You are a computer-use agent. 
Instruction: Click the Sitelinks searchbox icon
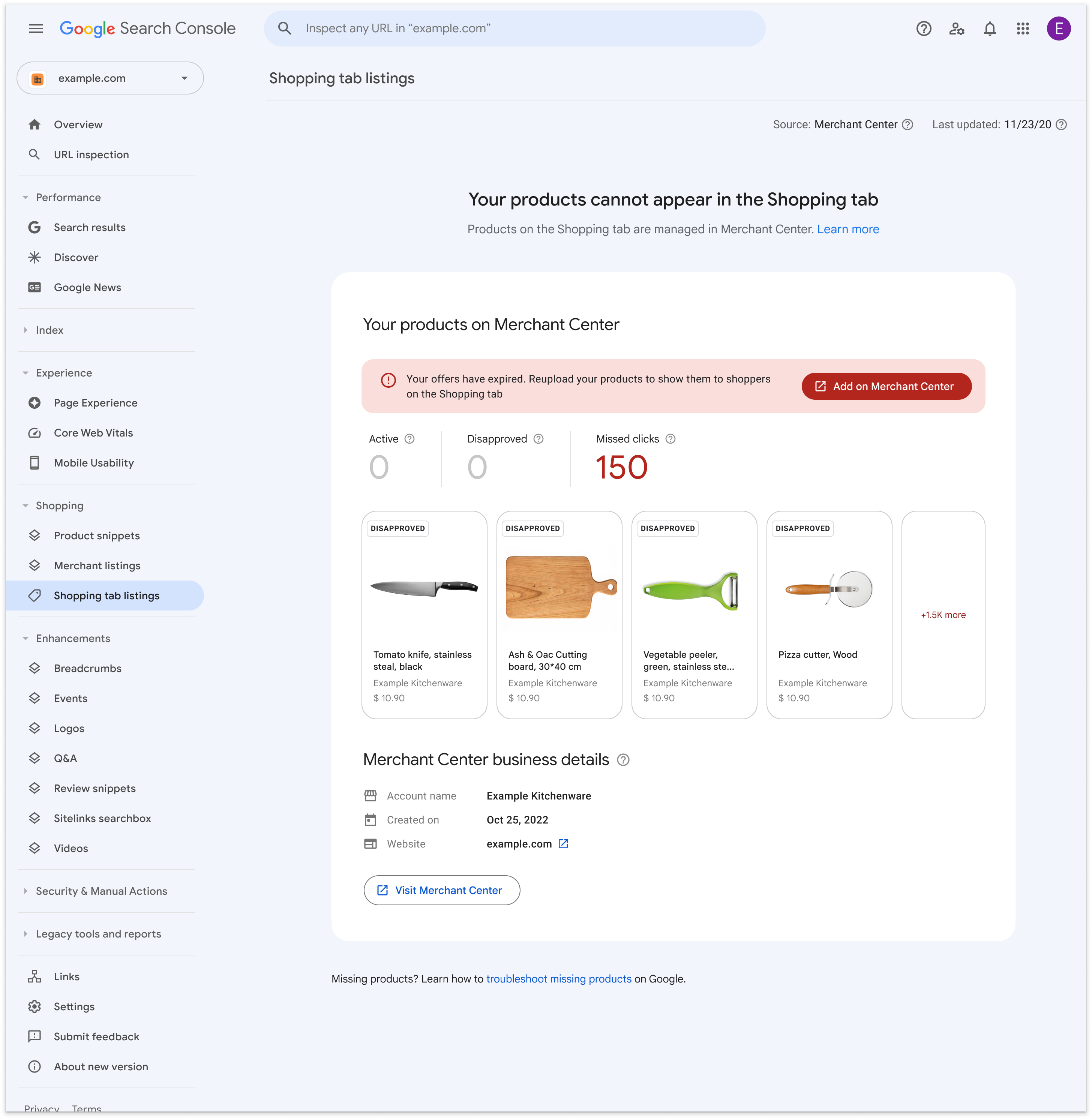point(35,818)
